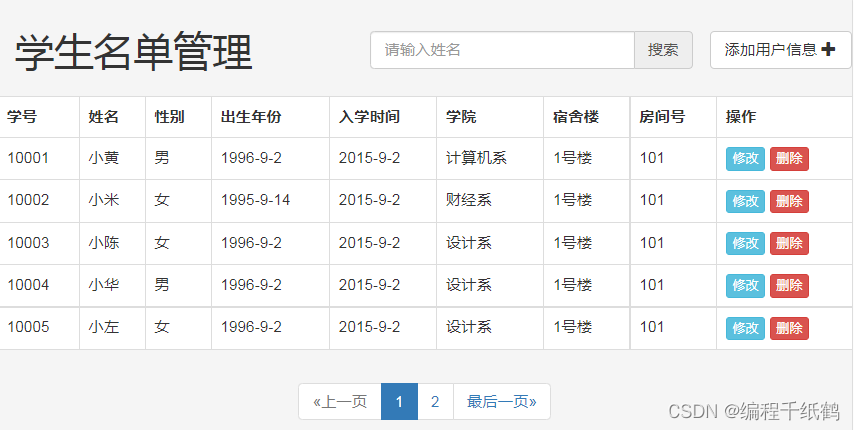Click 修改 in the 小华 row
The height and width of the screenshot is (430, 855).
pos(745,286)
